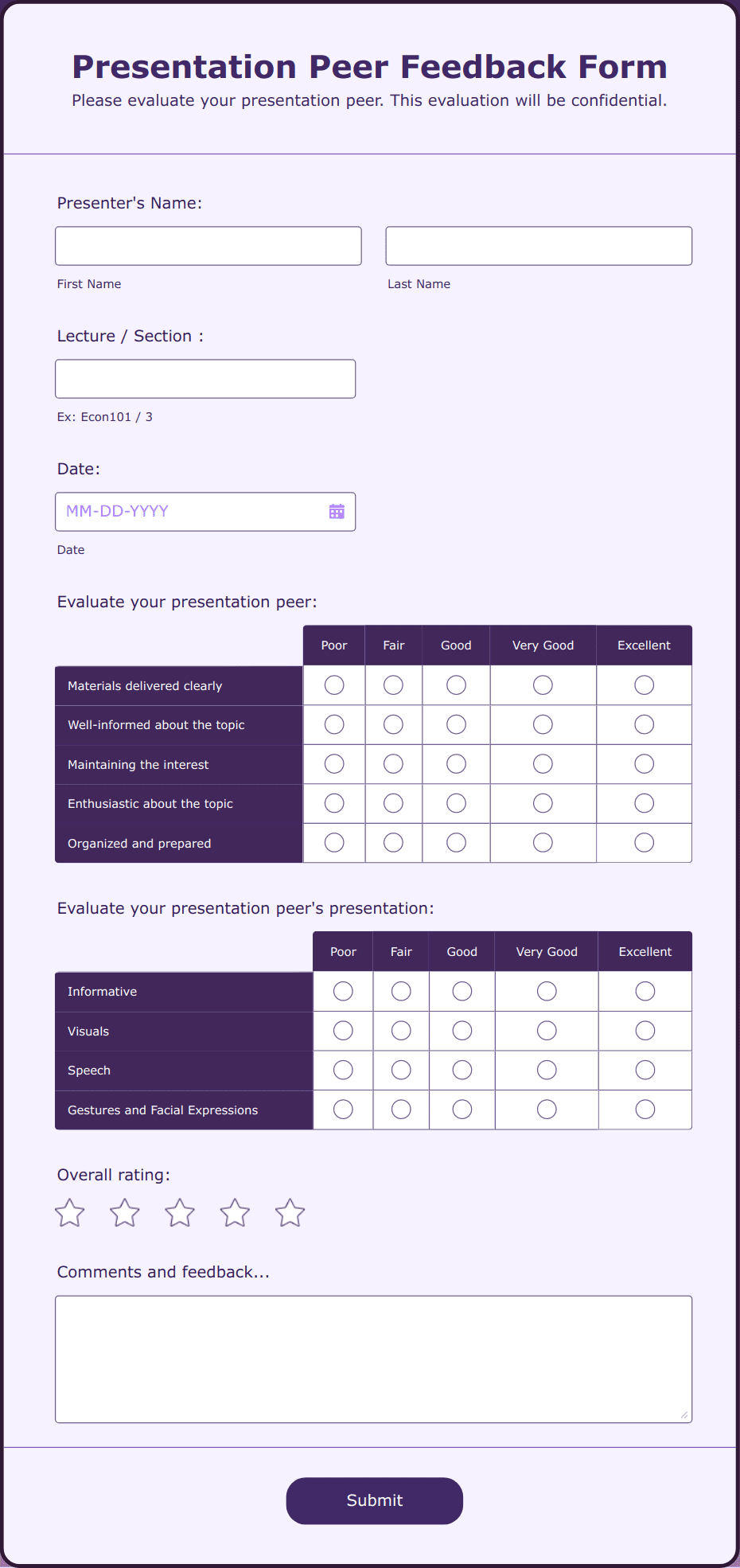Choose Good for Maintaining the interest
The width and height of the screenshot is (740, 1568).
455,763
